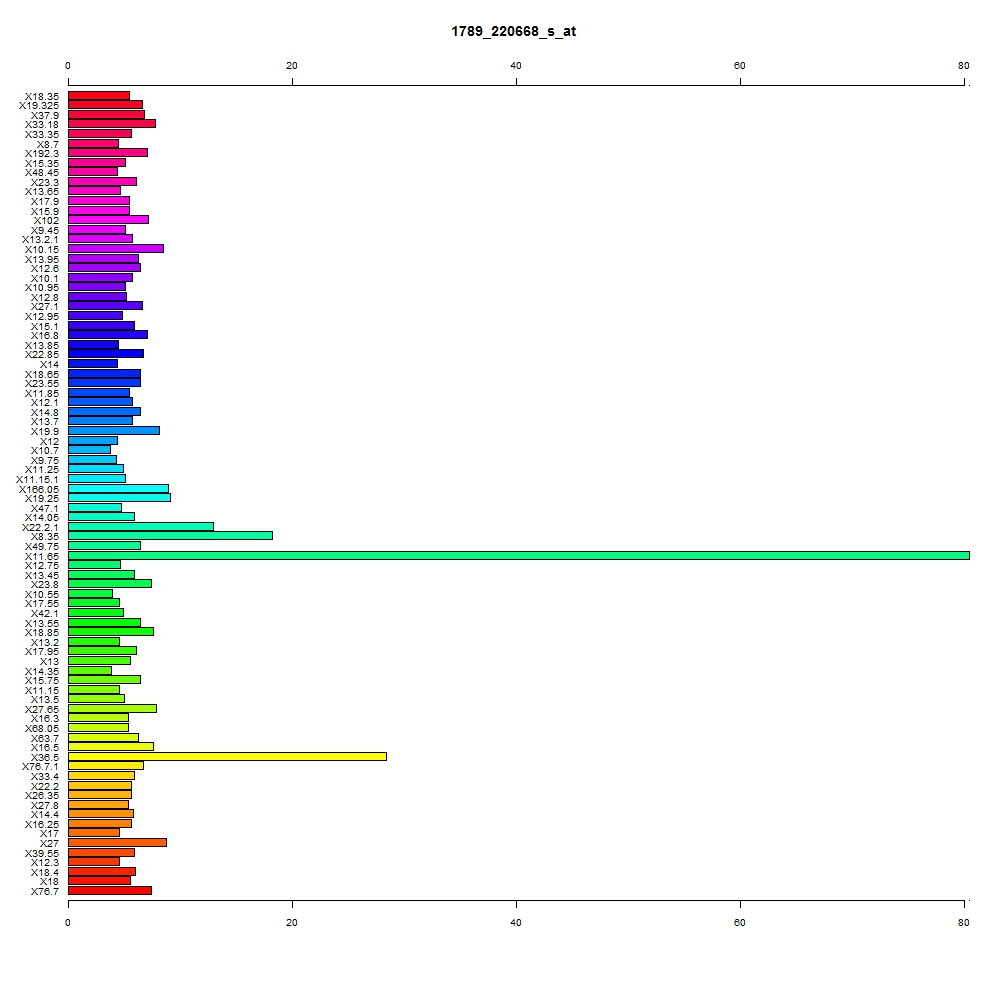Select the row label X17.95
This screenshot has height=1000, width=1000.
42,651
